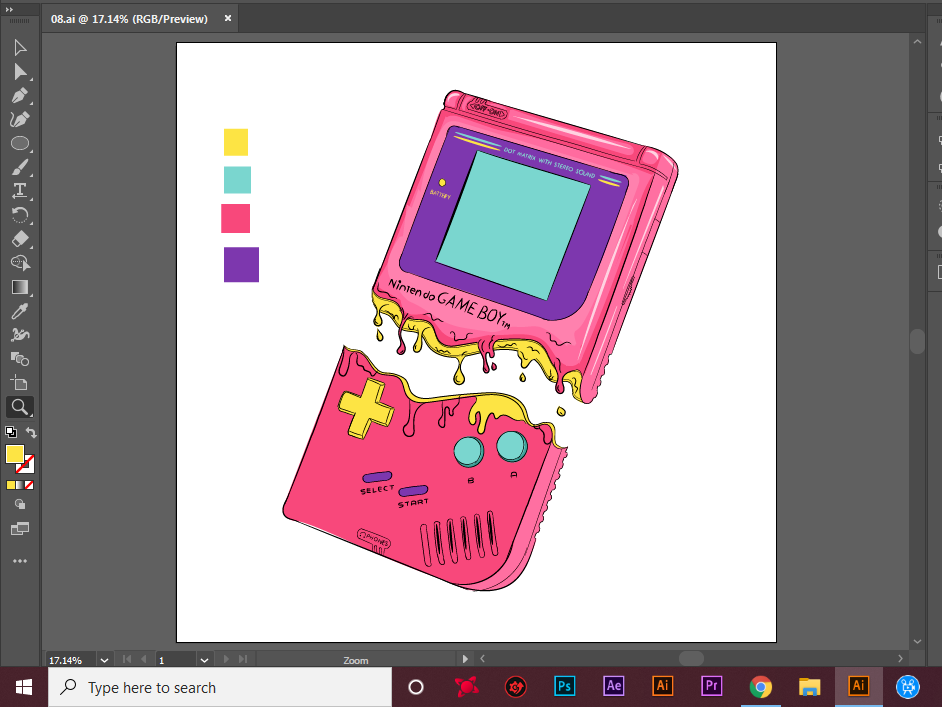The height and width of the screenshot is (707, 942).
Task: Expand the toolbar with double-arrow
Action: pyautogui.click(x=8, y=10)
